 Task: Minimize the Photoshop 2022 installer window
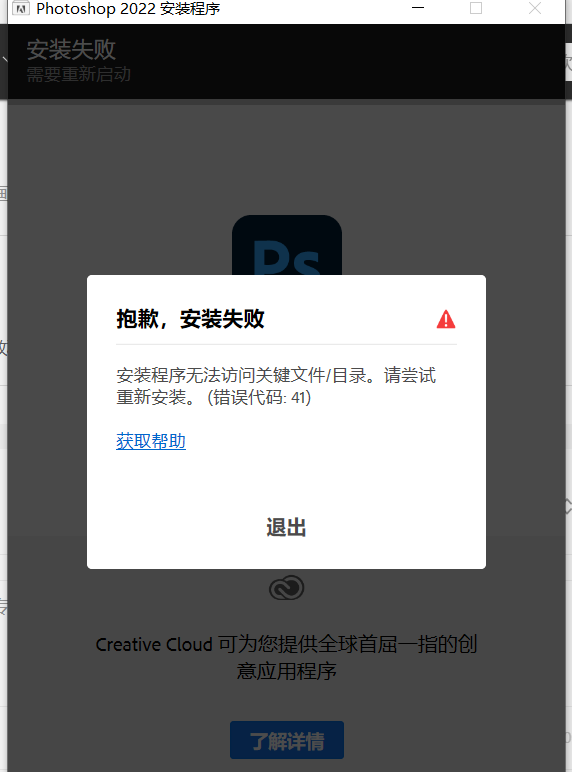pos(418,8)
